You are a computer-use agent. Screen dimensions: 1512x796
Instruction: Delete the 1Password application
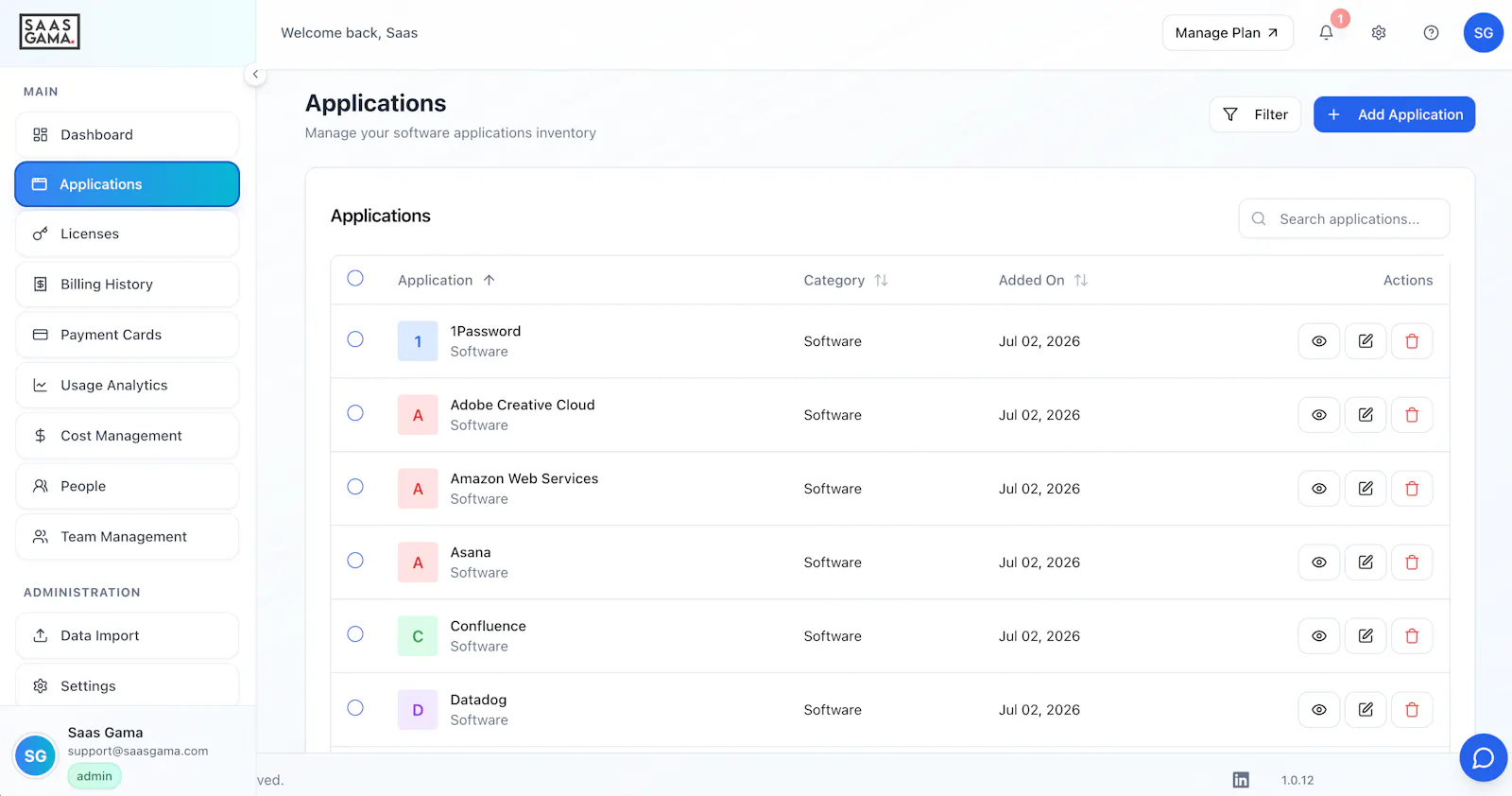coord(1412,341)
